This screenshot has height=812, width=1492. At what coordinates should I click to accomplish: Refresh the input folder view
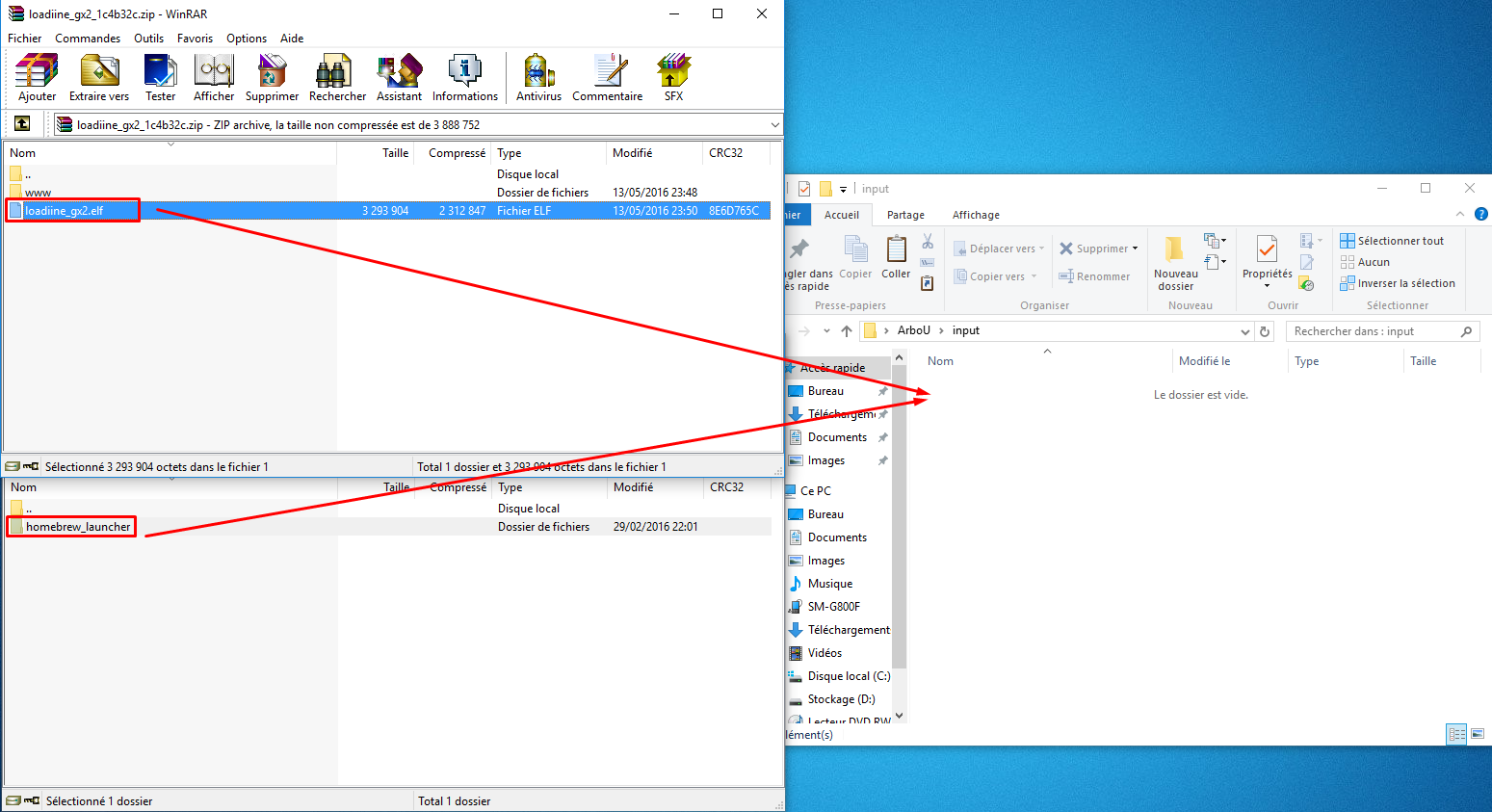1265,331
